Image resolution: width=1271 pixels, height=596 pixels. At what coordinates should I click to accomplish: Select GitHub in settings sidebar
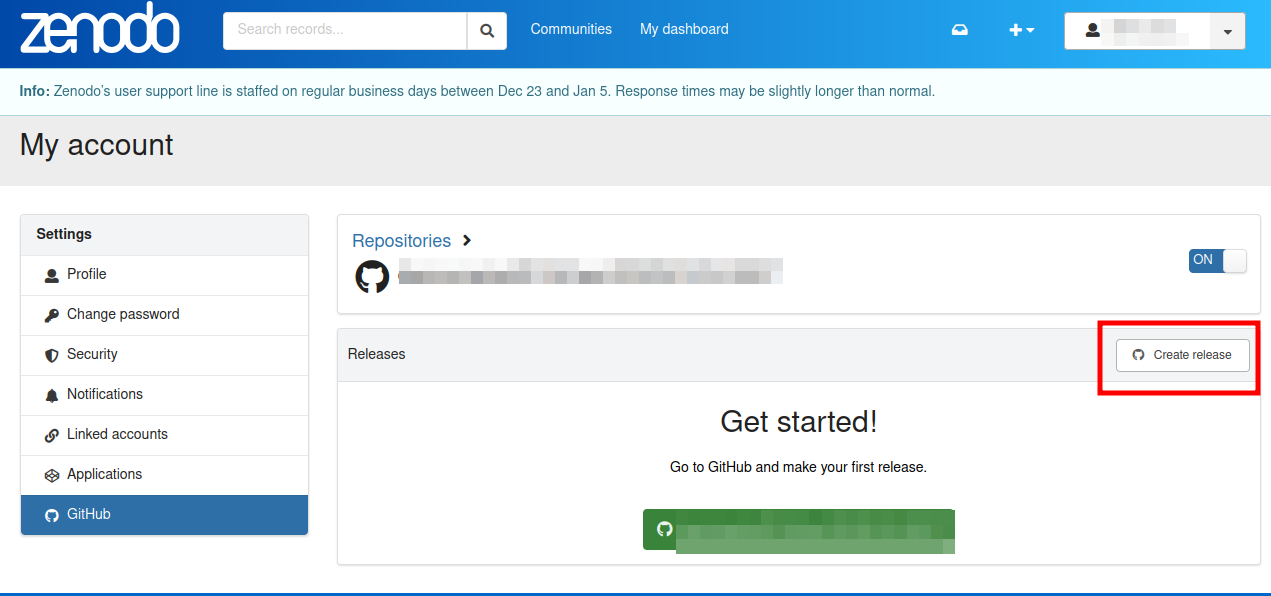coord(164,515)
